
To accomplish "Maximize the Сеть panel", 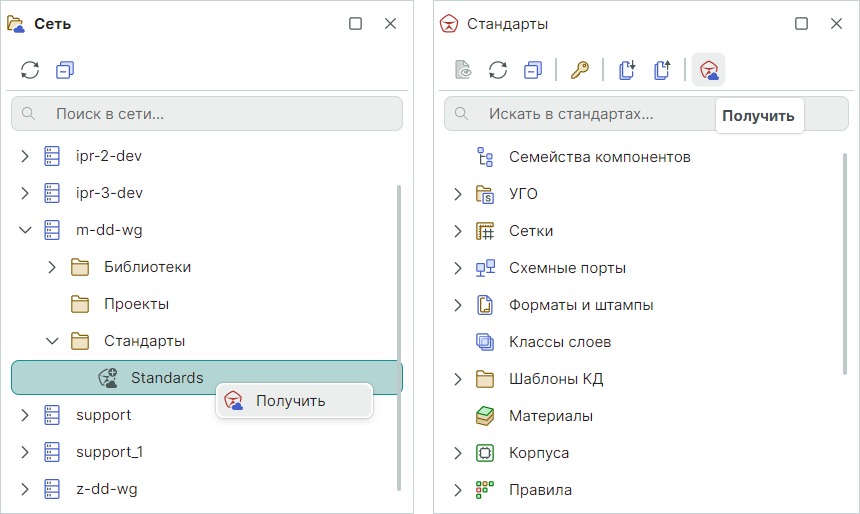I will click(x=355, y=24).
